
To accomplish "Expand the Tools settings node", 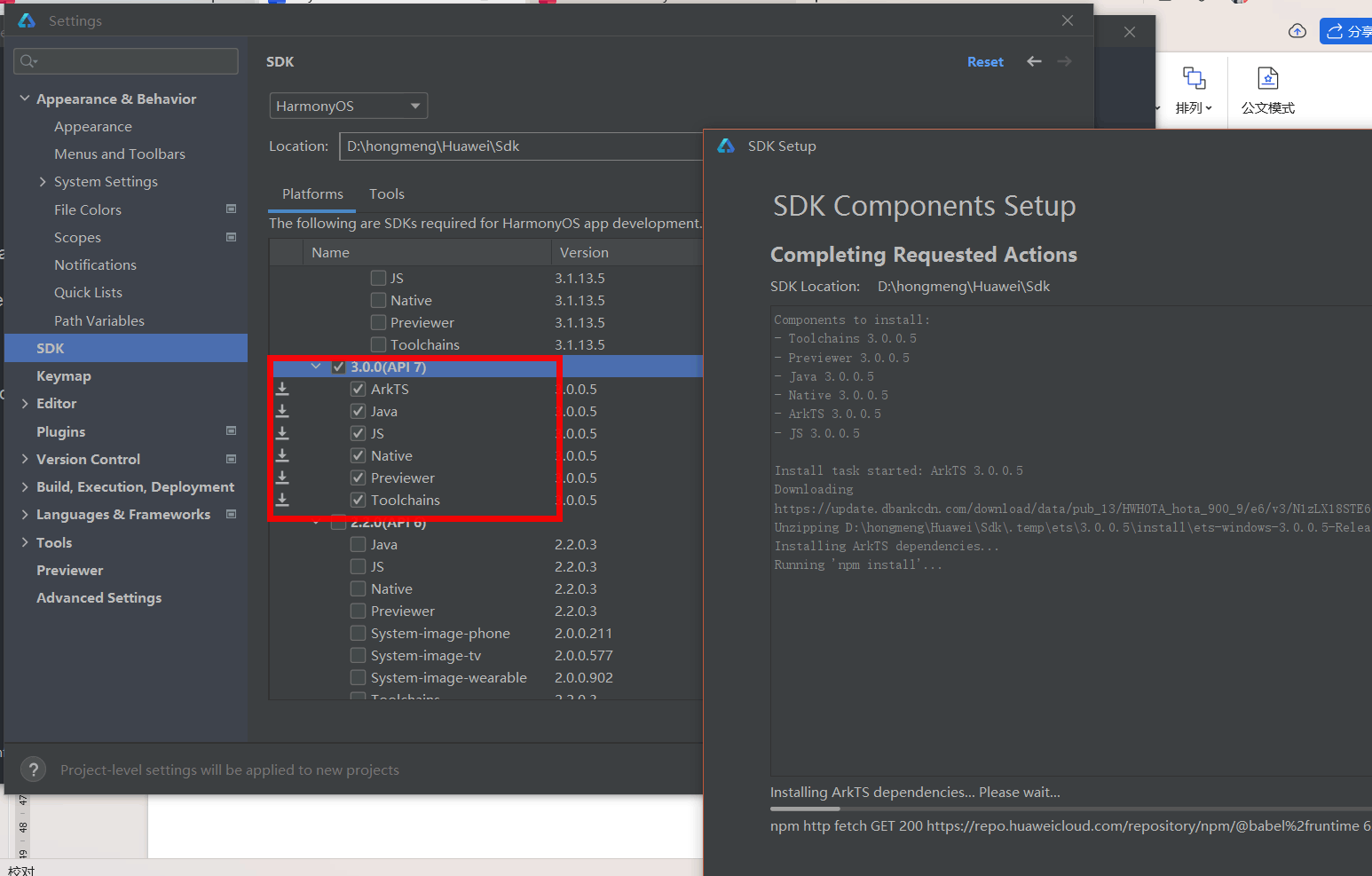I will coord(25,542).
